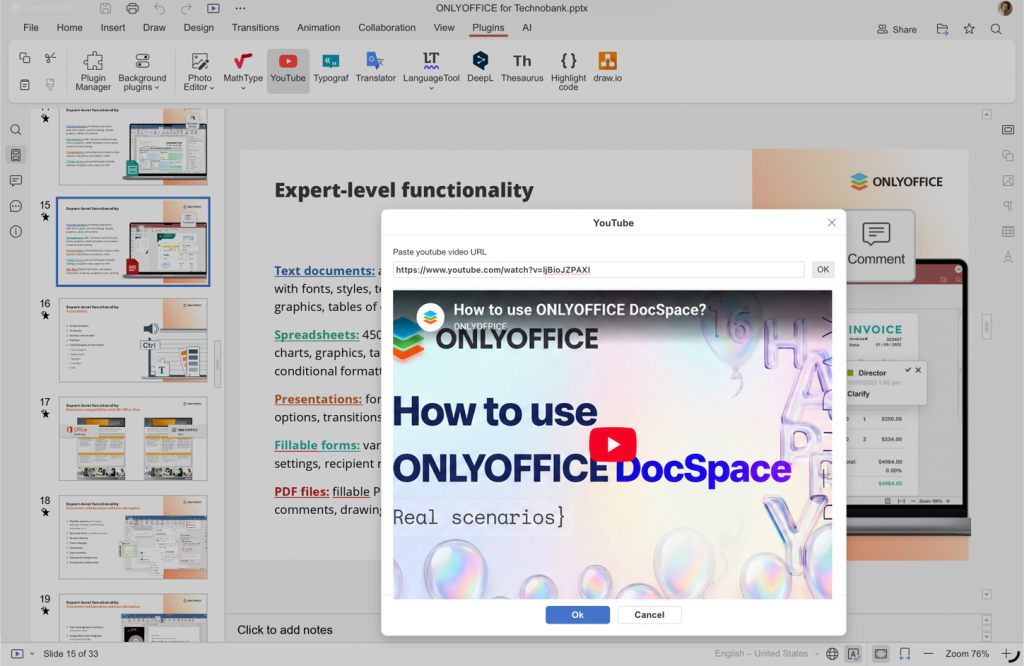
Task: Switch to the Transitions tab
Action: pos(255,27)
